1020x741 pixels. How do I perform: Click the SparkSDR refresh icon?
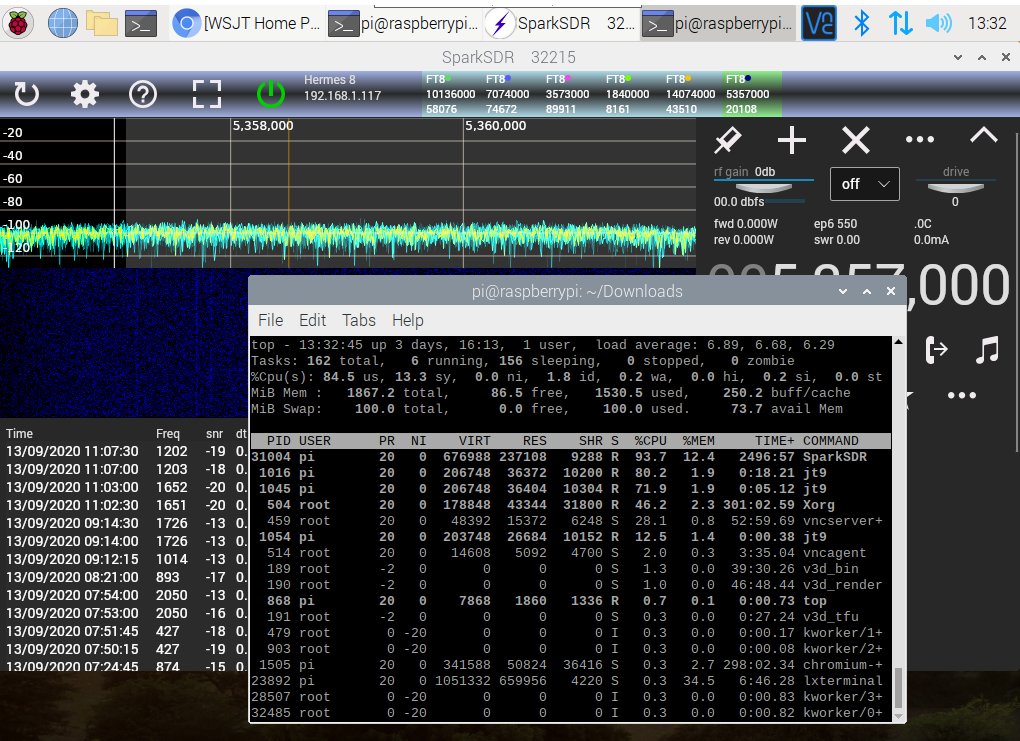pos(27,94)
